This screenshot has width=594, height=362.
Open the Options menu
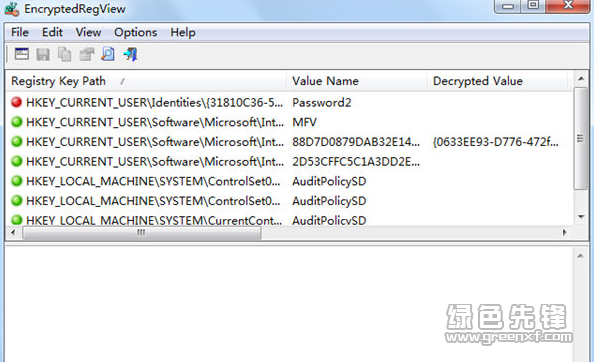pyautogui.click(x=136, y=33)
